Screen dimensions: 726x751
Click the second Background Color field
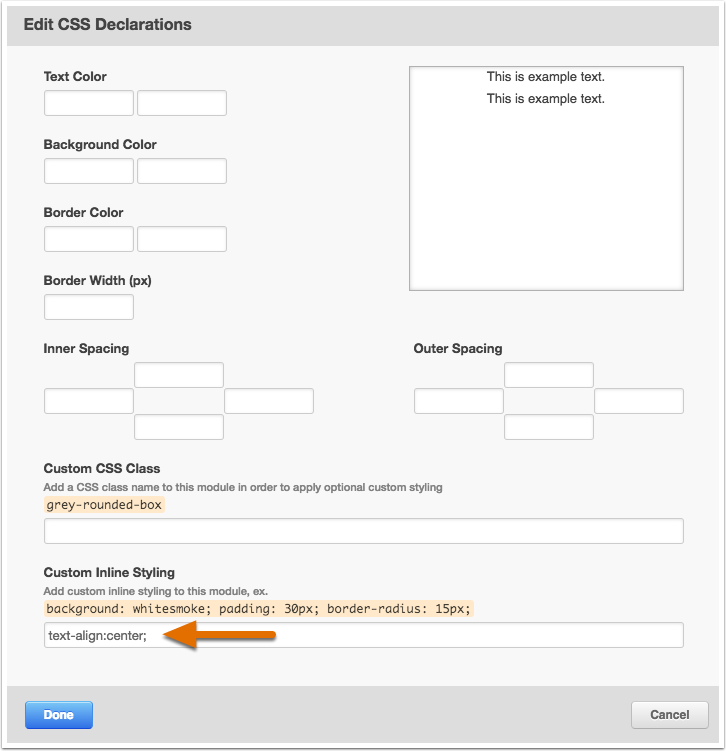(x=182, y=171)
